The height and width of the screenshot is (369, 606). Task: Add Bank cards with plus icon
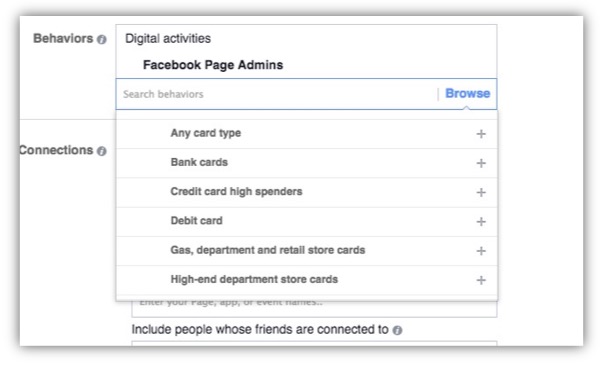click(x=481, y=163)
